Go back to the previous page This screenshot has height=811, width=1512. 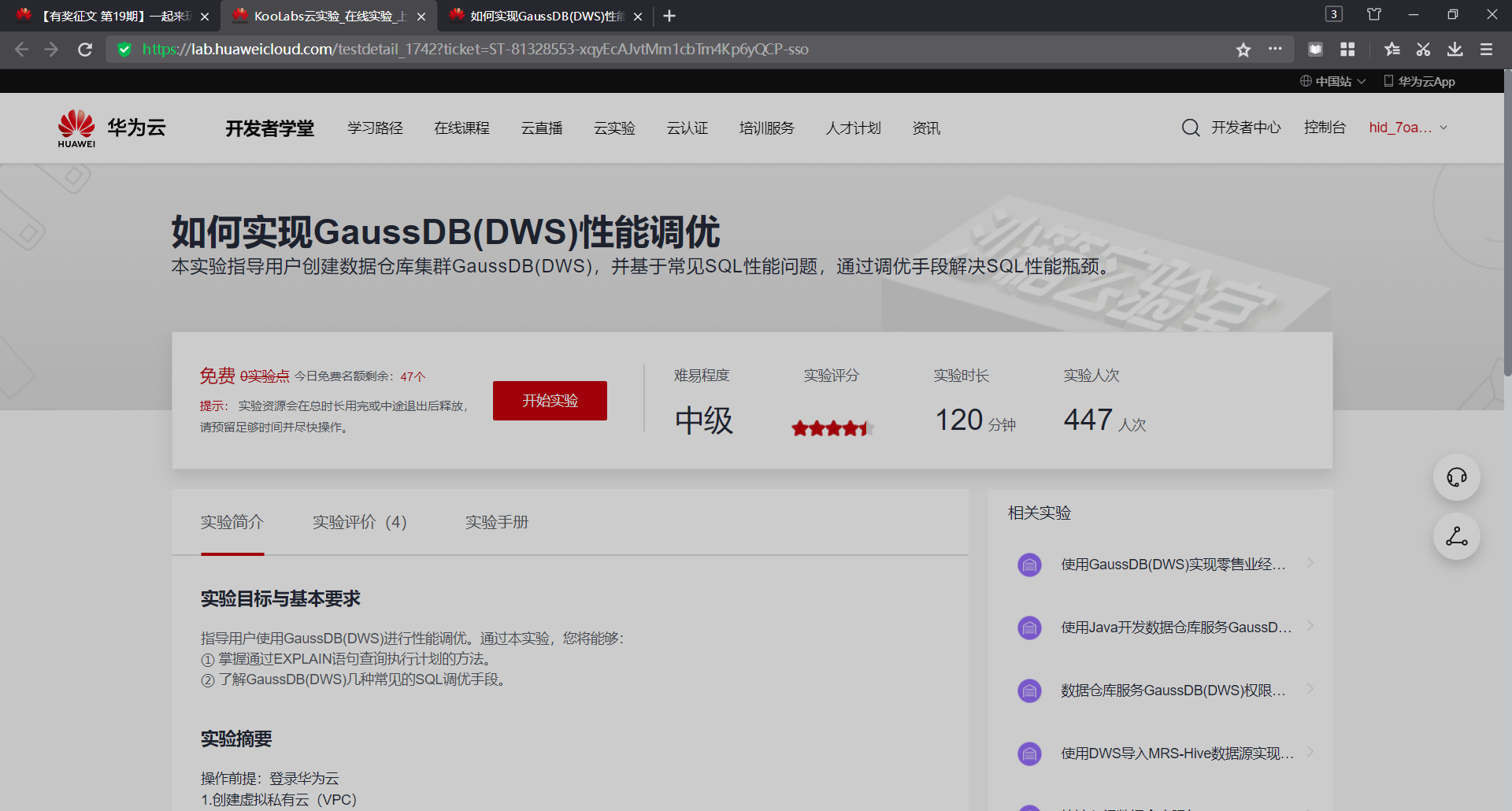point(21,50)
